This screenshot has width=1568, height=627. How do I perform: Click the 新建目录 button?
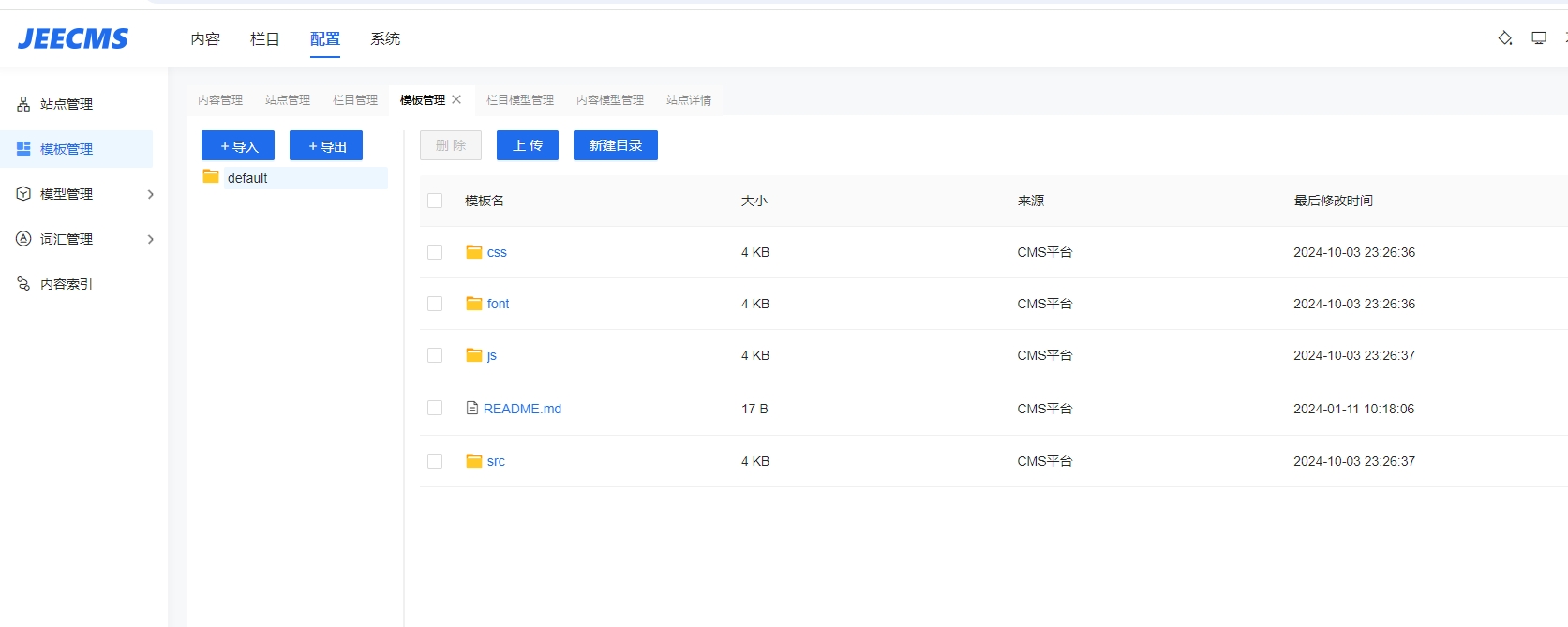tap(615, 145)
